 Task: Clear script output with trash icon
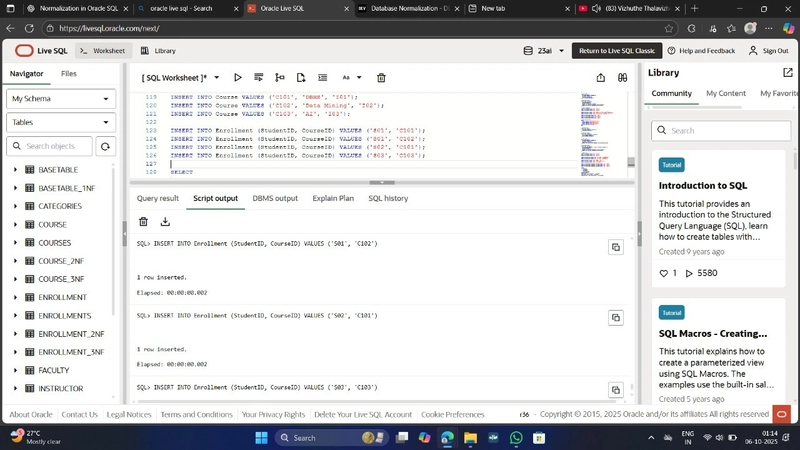pos(143,222)
